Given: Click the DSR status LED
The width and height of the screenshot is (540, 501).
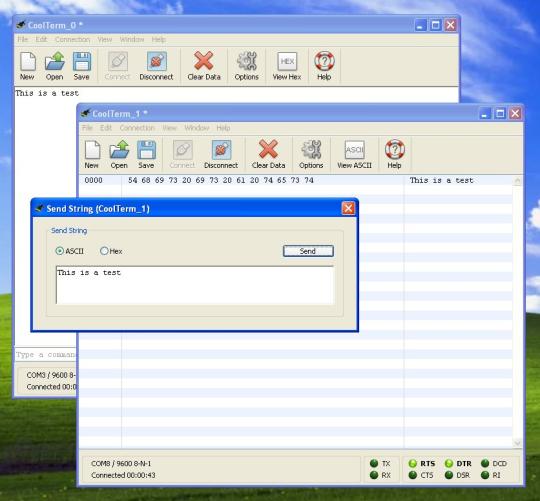Looking at the screenshot, I should point(448,475).
